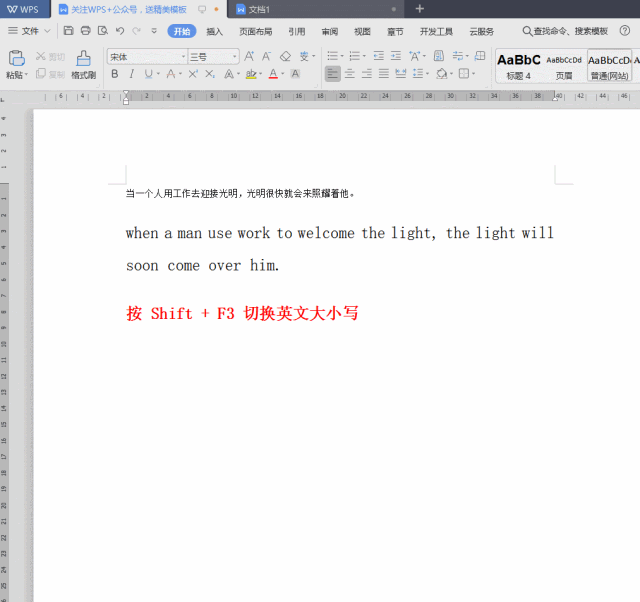Click the clear formatting eraser icon
640x602 pixels.
pos(285,57)
